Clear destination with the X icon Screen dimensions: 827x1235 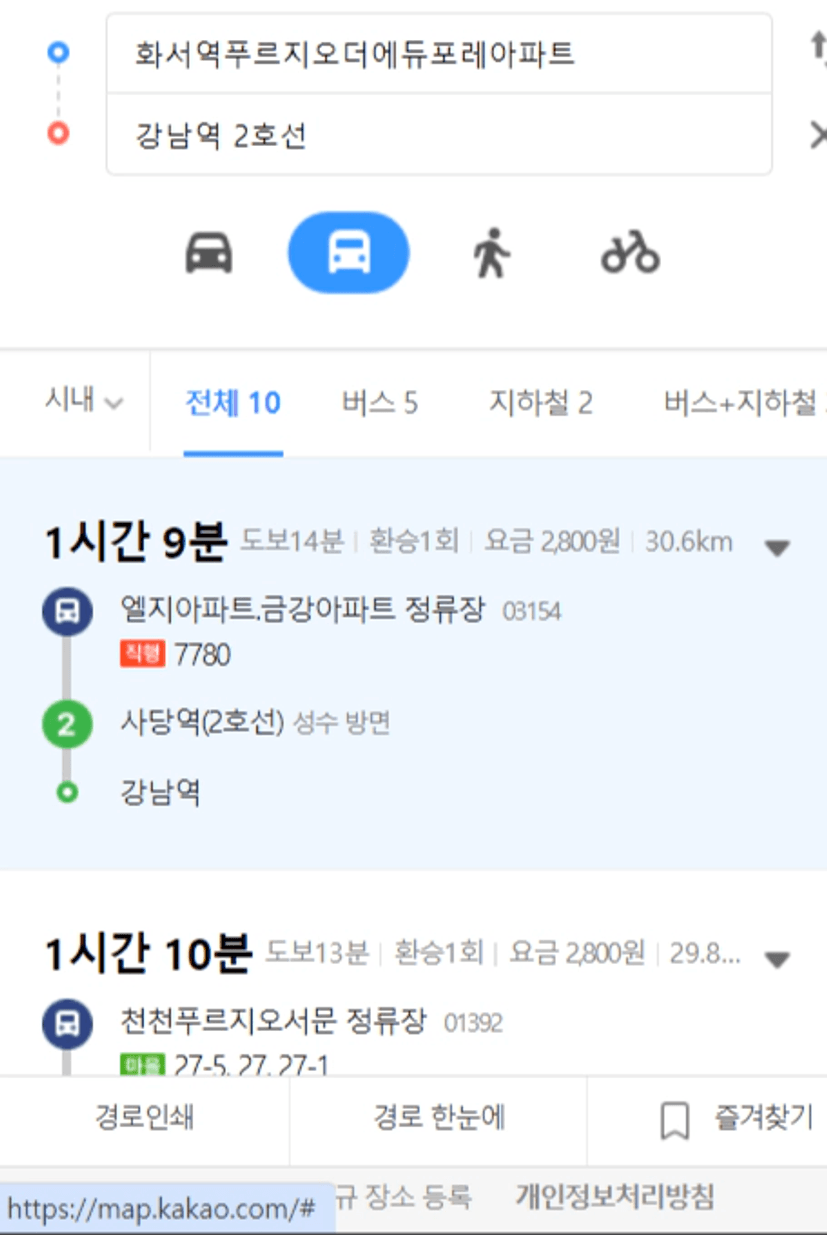click(818, 135)
